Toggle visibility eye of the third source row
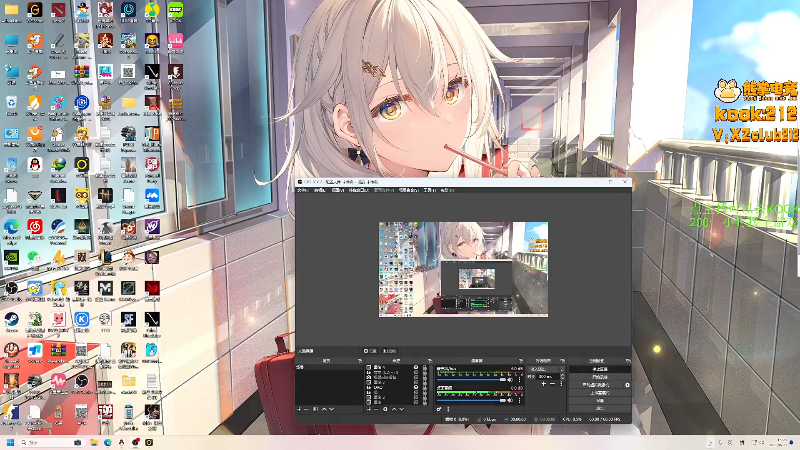This screenshot has height=450, width=800. coord(416,378)
